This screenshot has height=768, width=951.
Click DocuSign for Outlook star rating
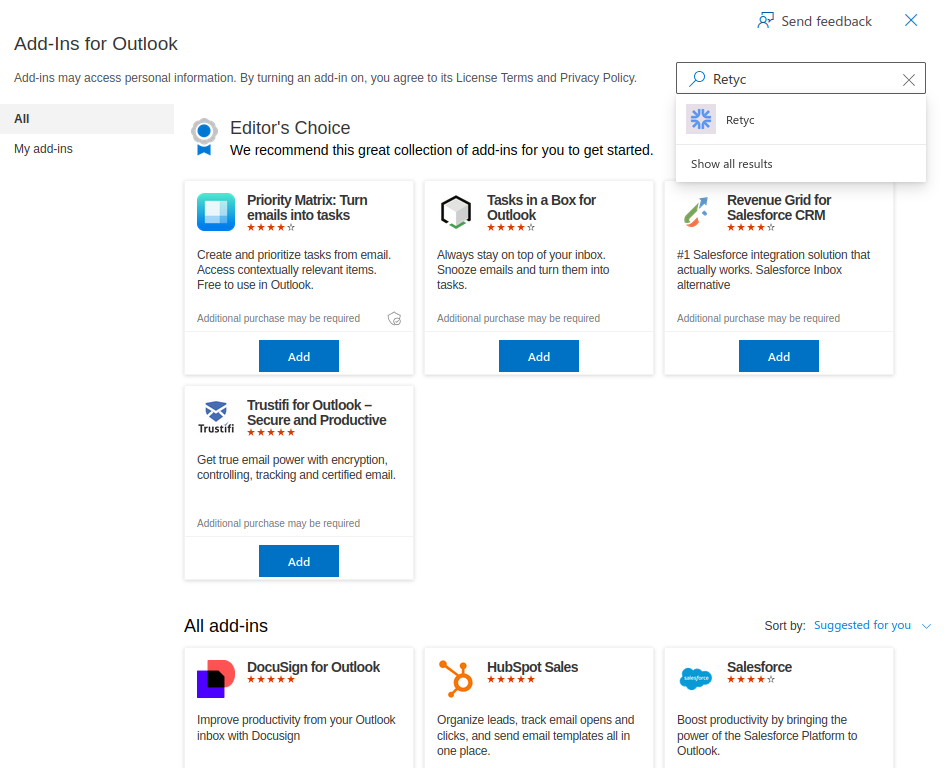pos(271,679)
